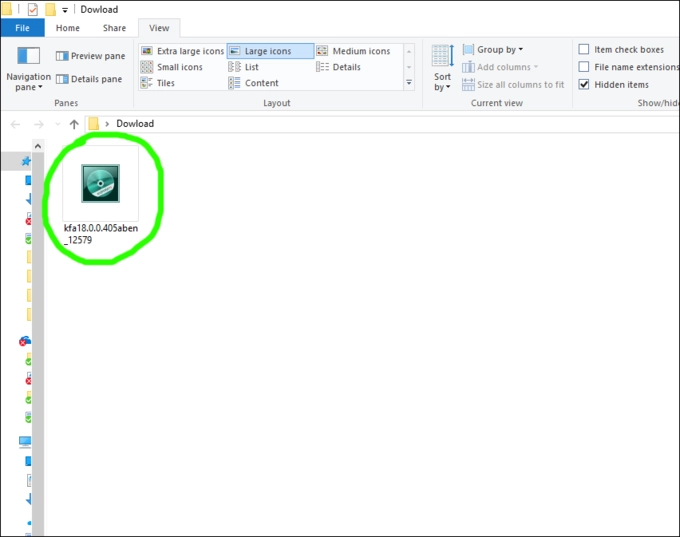Select Large icons layout

point(270,51)
